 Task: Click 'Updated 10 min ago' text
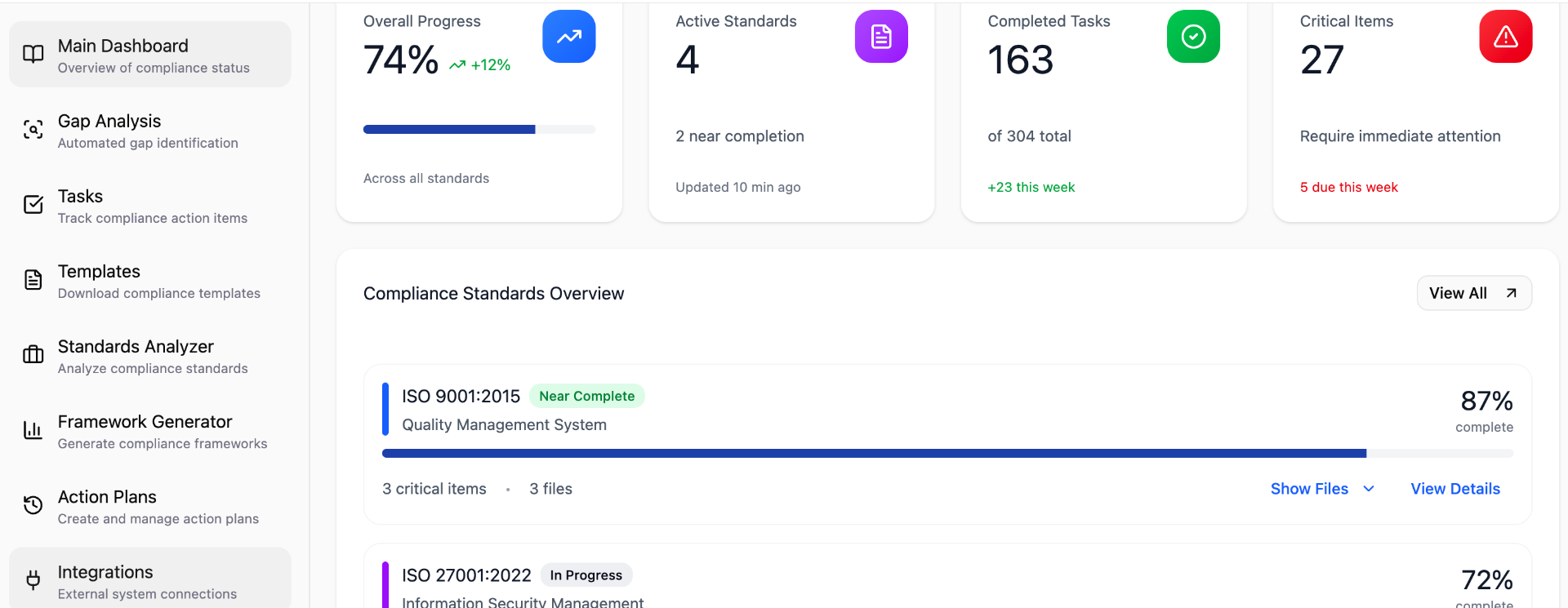coord(738,187)
